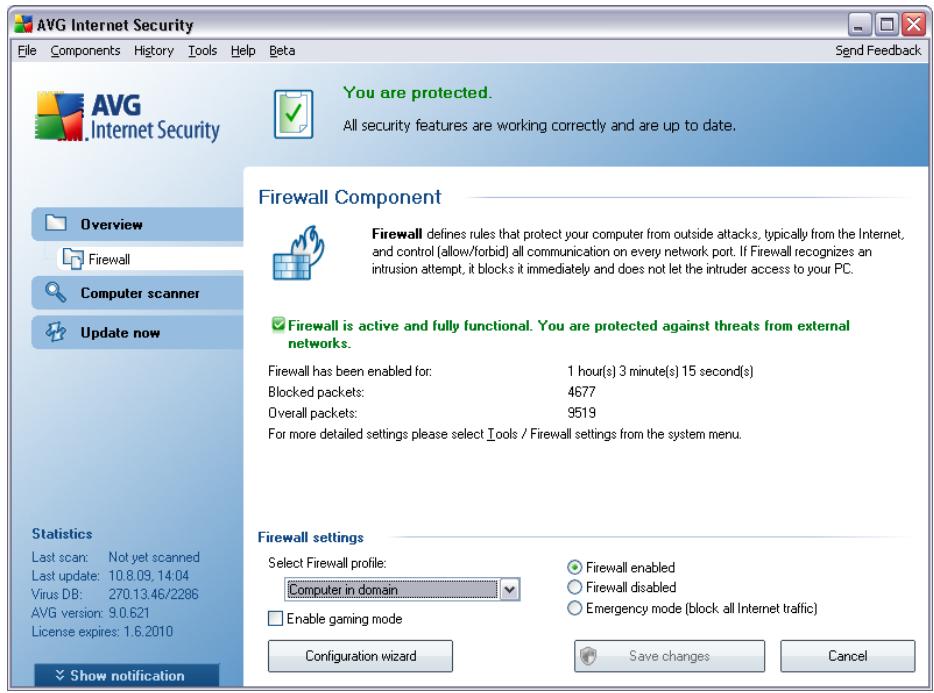
Task: Open the Components menu
Action: 85,51
